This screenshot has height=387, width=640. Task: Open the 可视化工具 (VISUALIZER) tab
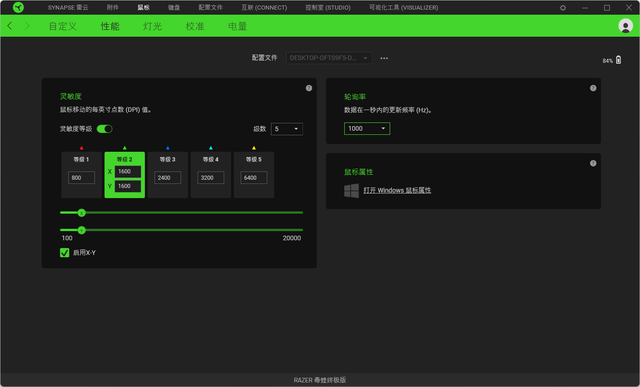[404, 7]
